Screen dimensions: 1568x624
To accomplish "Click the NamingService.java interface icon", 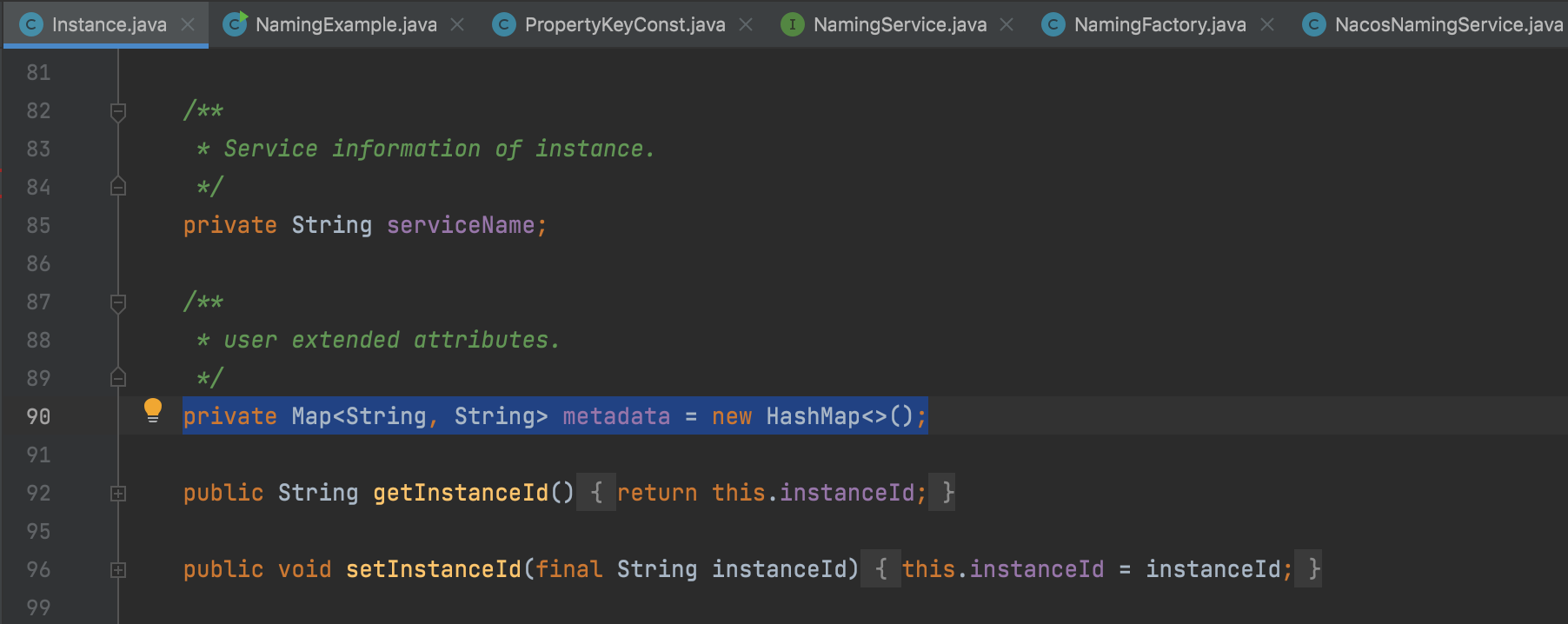I will pyautogui.click(x=792, y=24).
